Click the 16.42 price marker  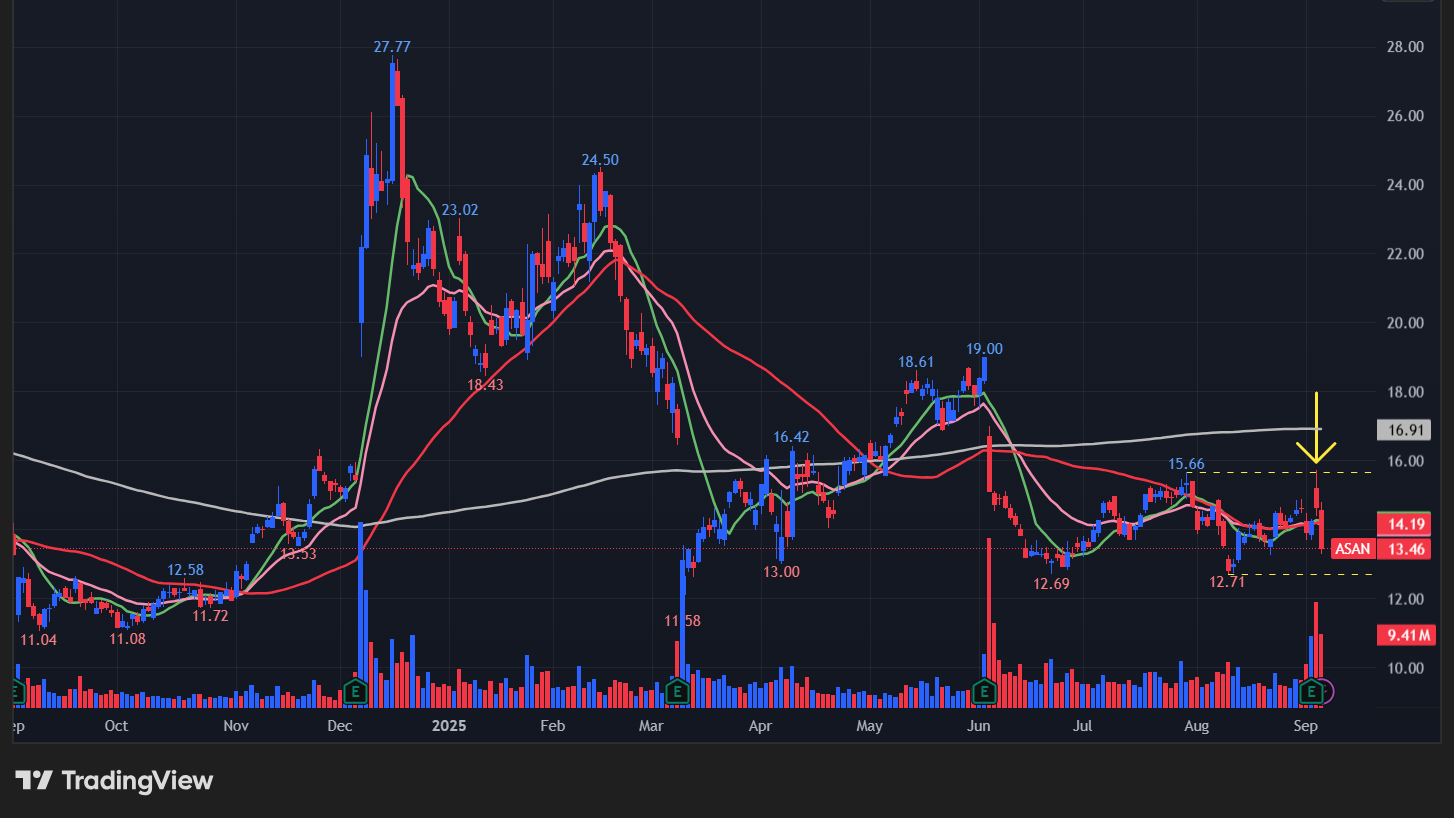tap(791, 437)
